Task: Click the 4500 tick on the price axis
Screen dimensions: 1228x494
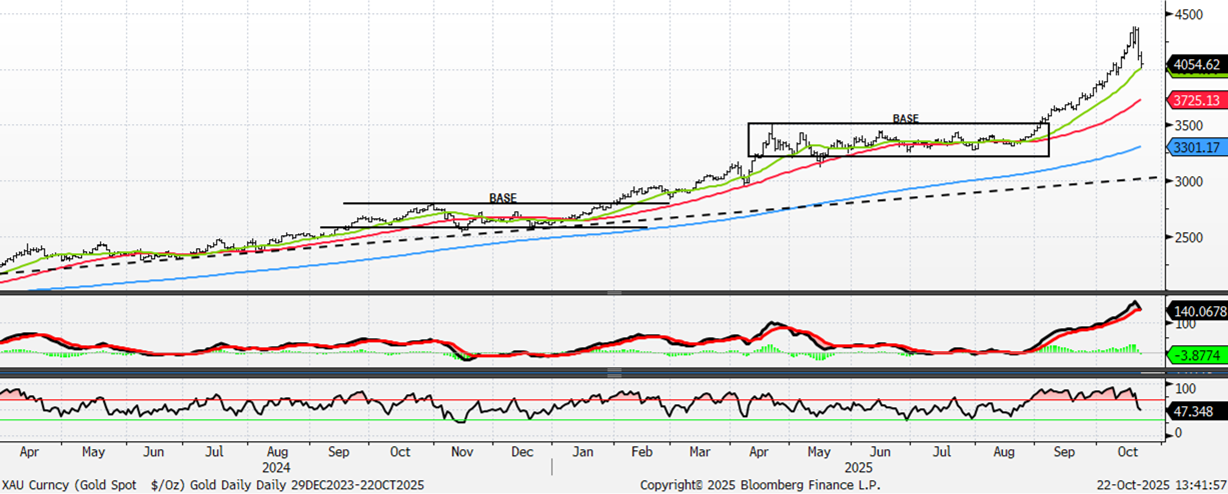Action: 1190,14
